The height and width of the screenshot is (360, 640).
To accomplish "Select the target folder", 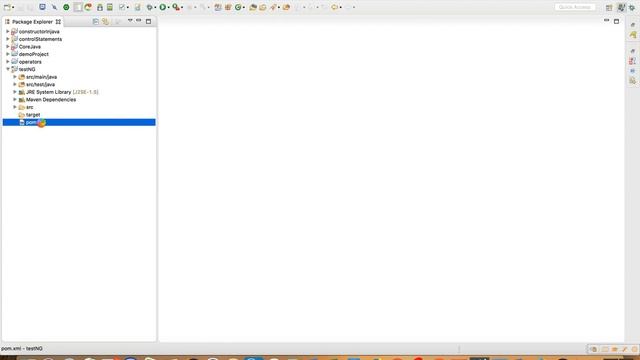I will coord(33,115).
